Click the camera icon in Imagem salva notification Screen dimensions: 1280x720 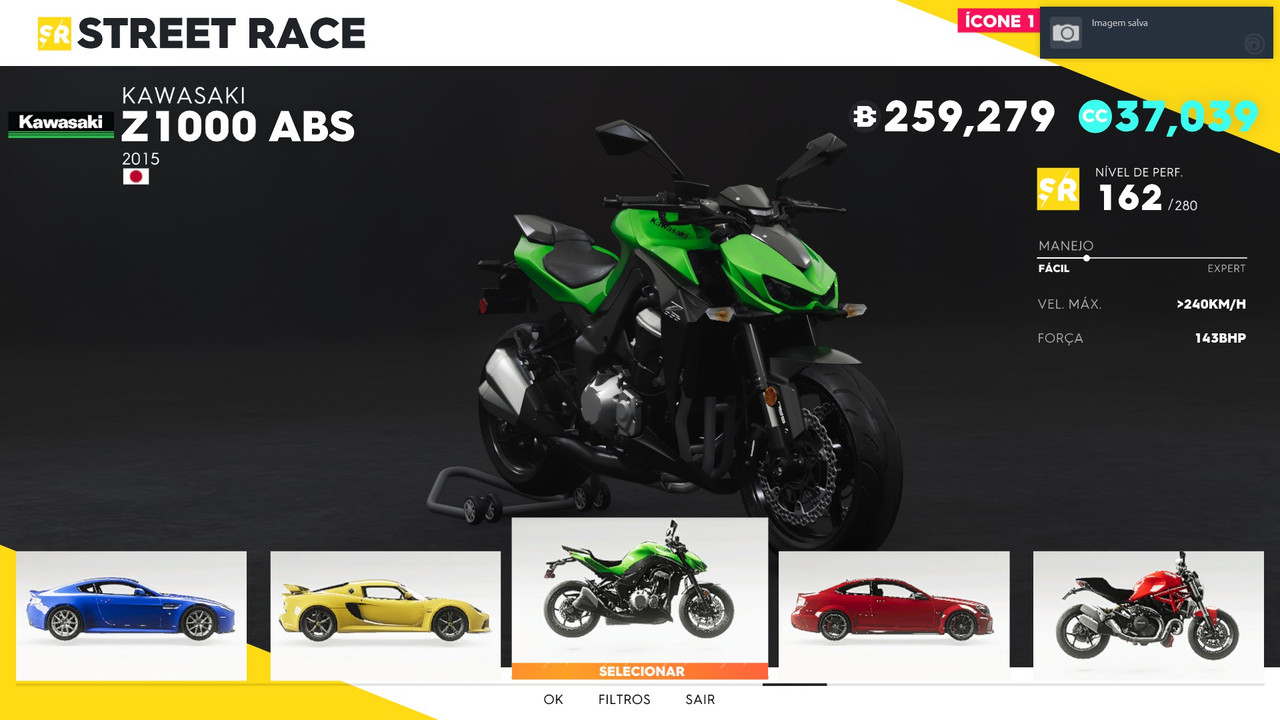click(1066, 33)
